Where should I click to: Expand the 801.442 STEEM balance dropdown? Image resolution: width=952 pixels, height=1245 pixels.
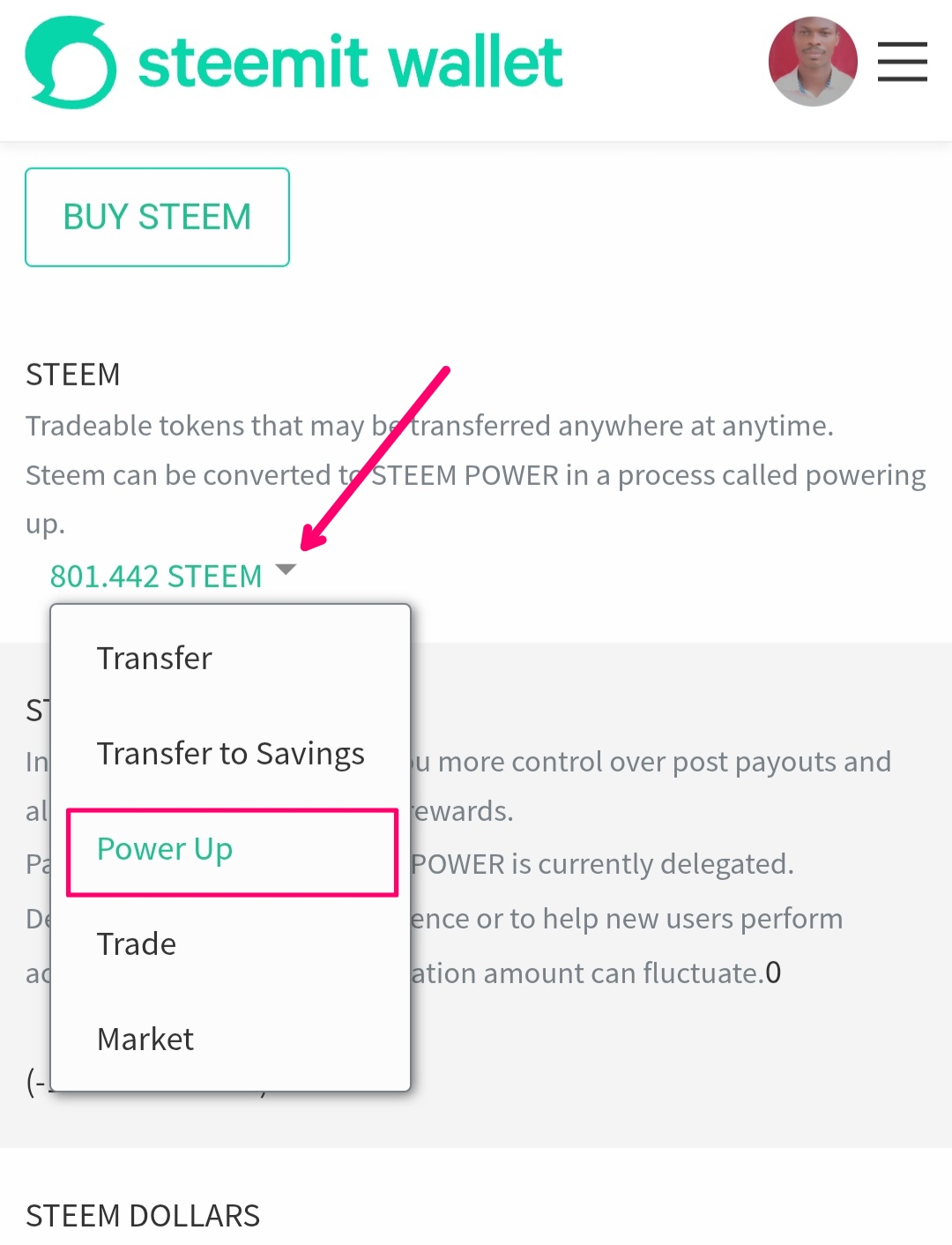point(156,576)
